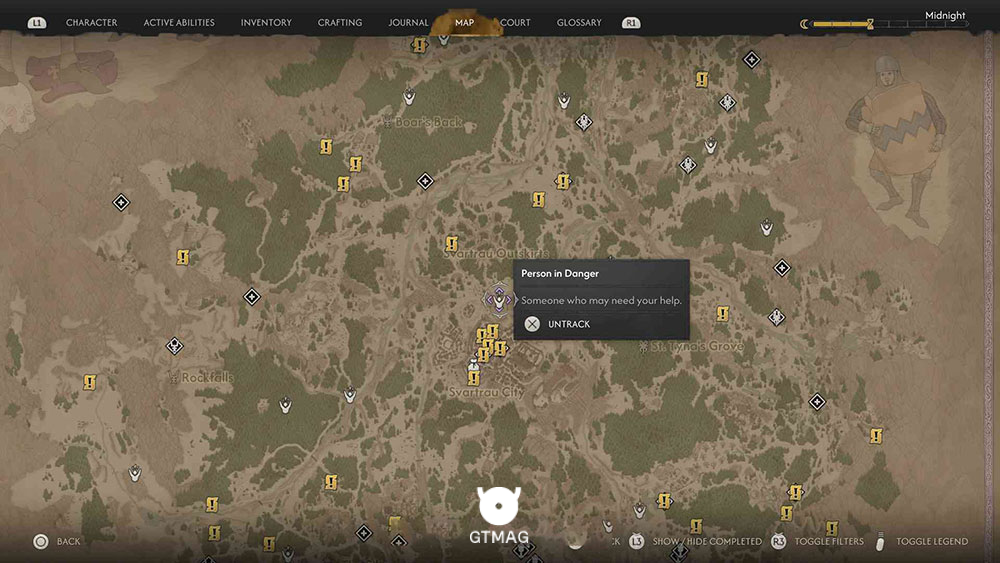Click the Back button
The width and height of the screenshot is (1000, 563).
tap(68, 541)
